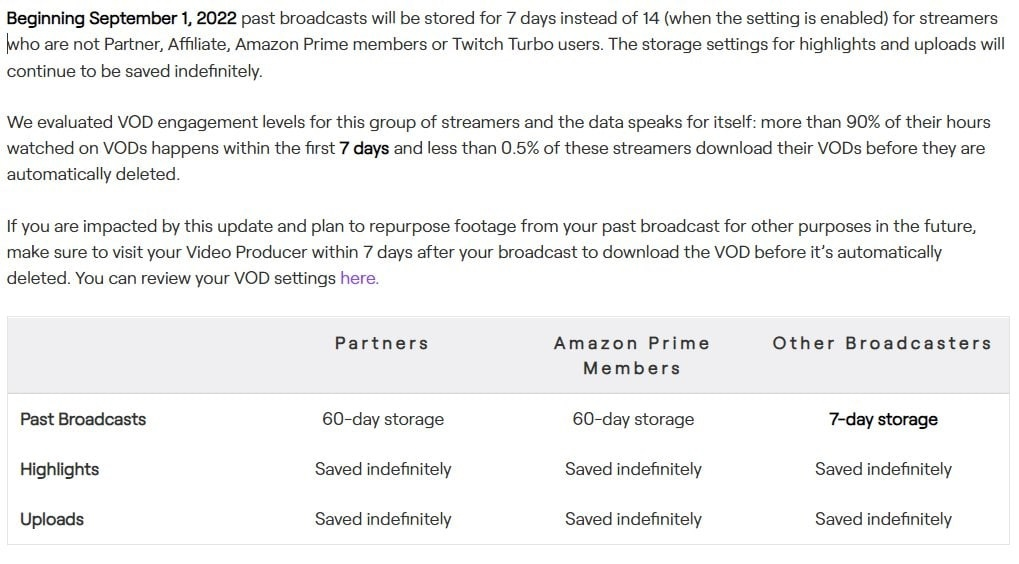This screenshot has width=1019, height=564.
Task: Click Saved indefinitely for Prime members' Highlights
Action: click(633, 469)
